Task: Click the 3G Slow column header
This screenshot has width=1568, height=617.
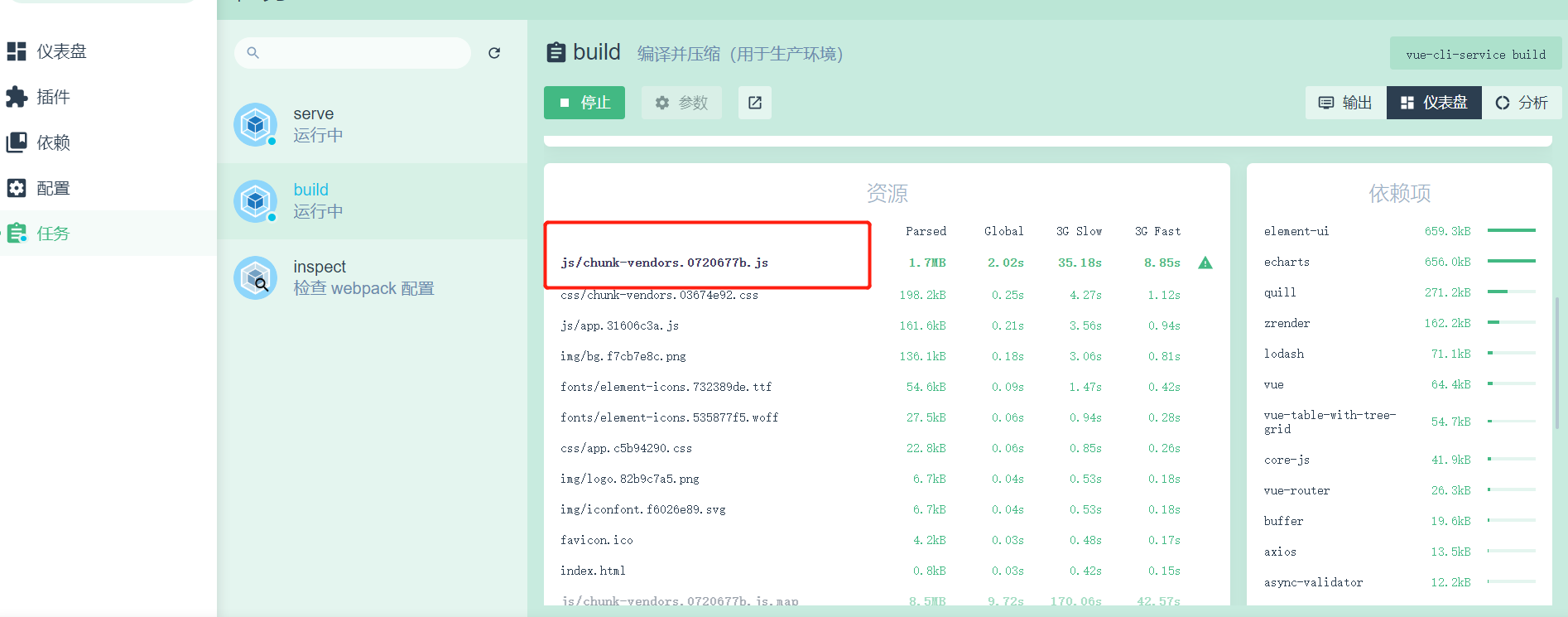Action: (1079, 231)
